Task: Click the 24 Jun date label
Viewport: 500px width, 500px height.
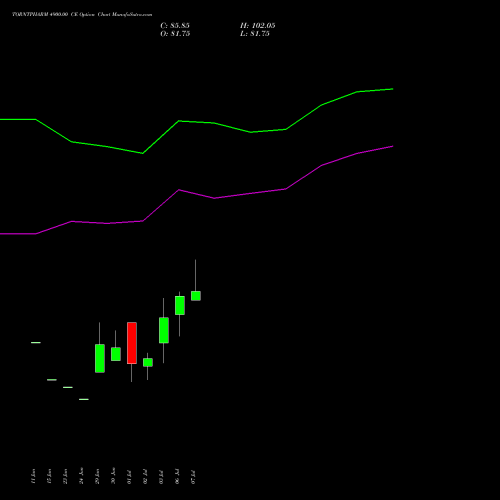Action: (x=81, y=476)
